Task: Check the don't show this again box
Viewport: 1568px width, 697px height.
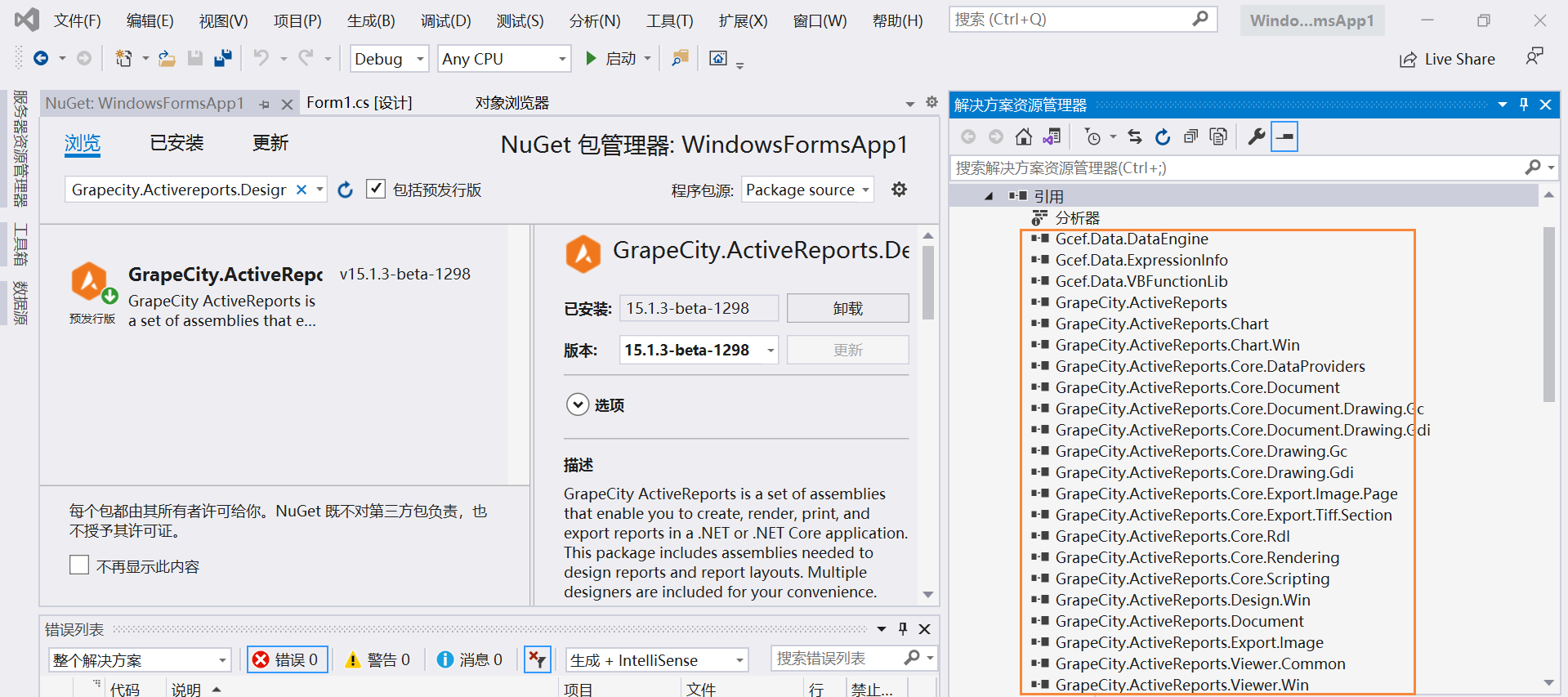Action: (79, 565)
